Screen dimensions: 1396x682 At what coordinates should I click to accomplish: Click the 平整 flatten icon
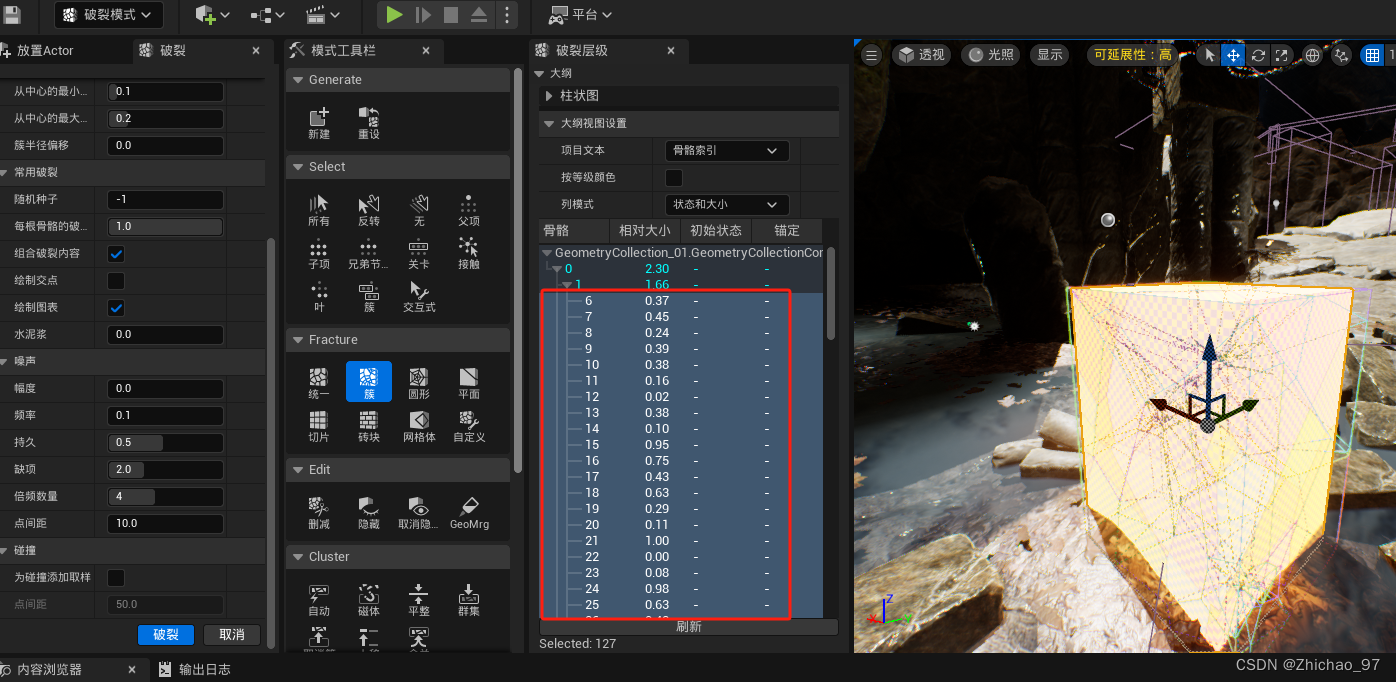coord(419,600)
